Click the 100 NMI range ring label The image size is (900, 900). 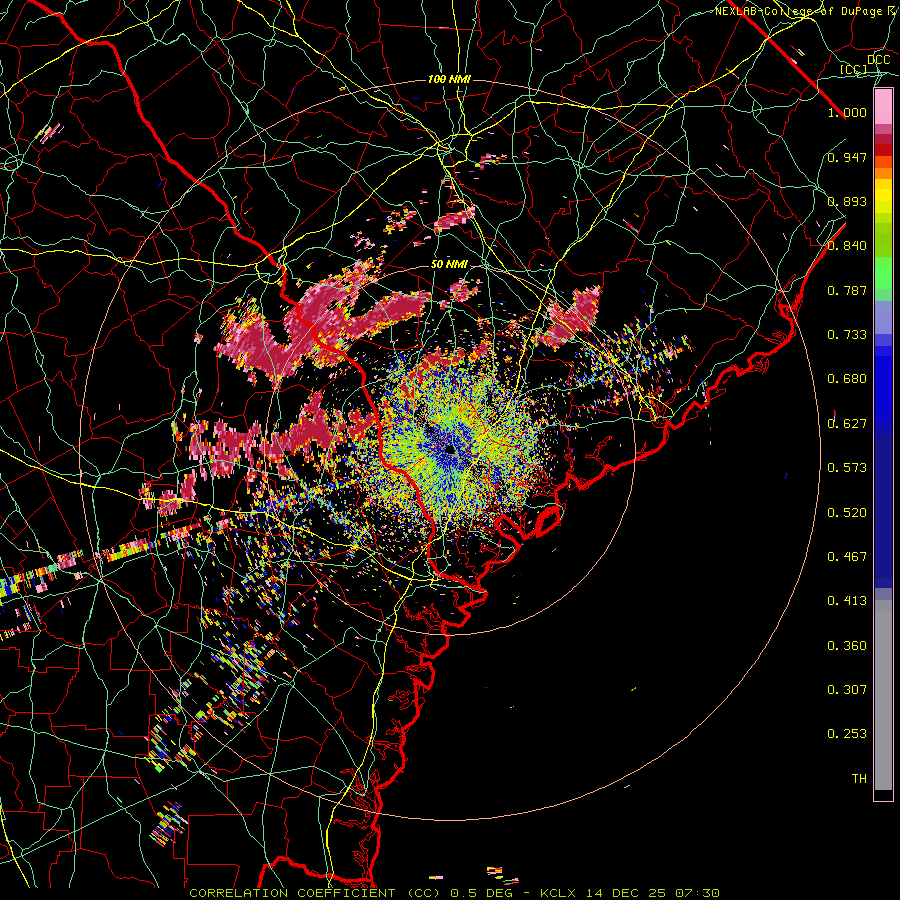pos(449,79)
